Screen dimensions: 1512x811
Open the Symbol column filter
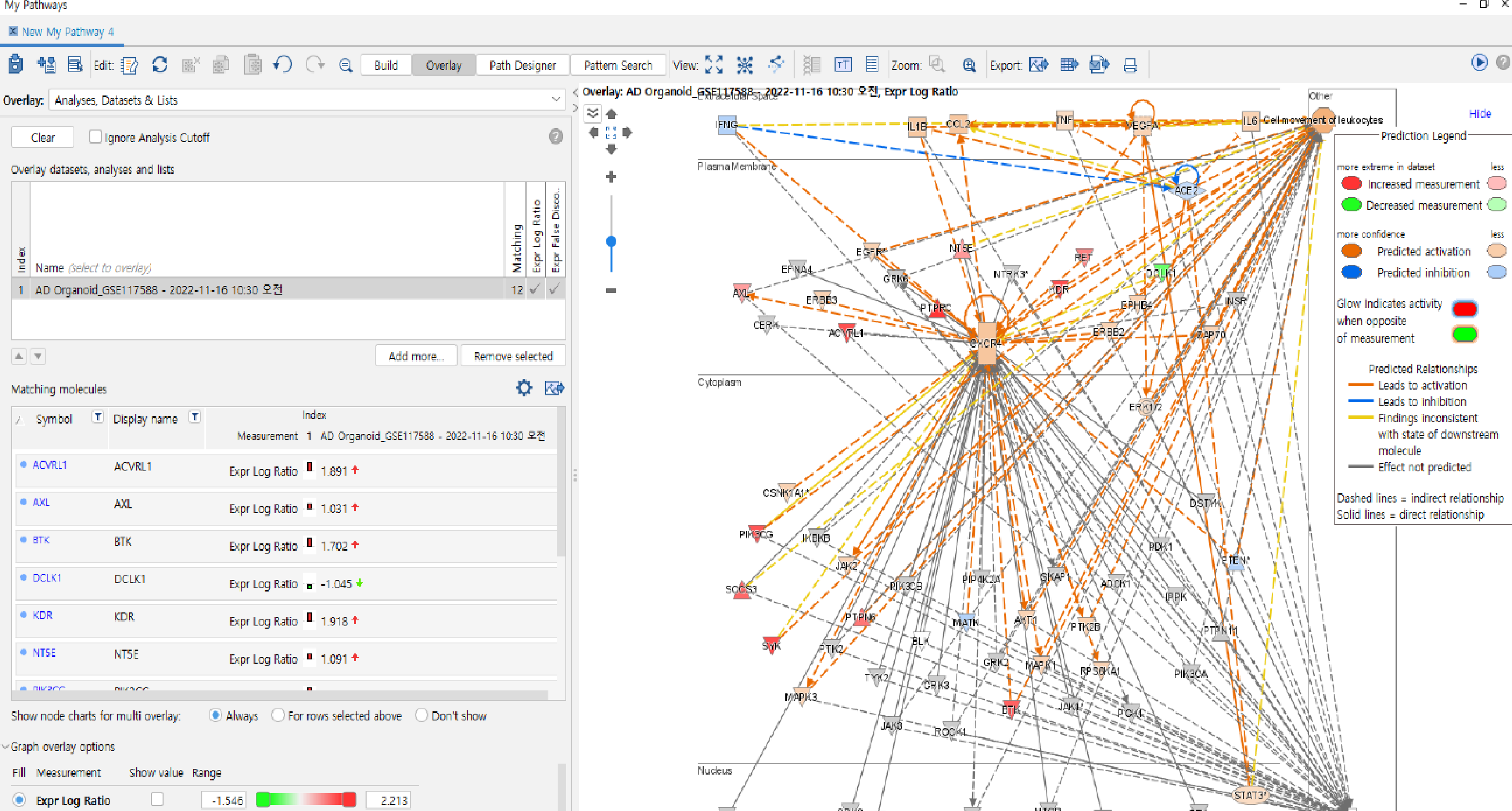coord(98,417)
